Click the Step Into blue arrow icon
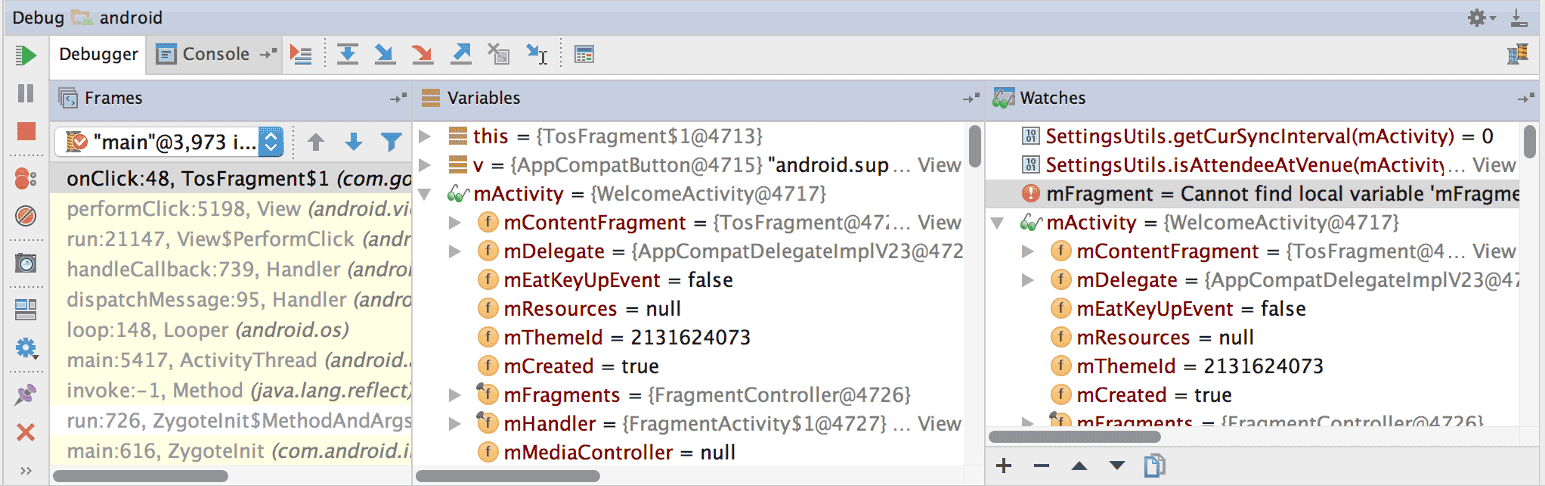This screenshot has height=486, width=1545. [384, 54]
